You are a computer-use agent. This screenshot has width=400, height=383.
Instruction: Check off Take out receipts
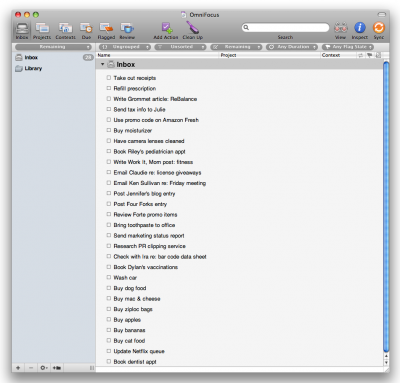109,78
